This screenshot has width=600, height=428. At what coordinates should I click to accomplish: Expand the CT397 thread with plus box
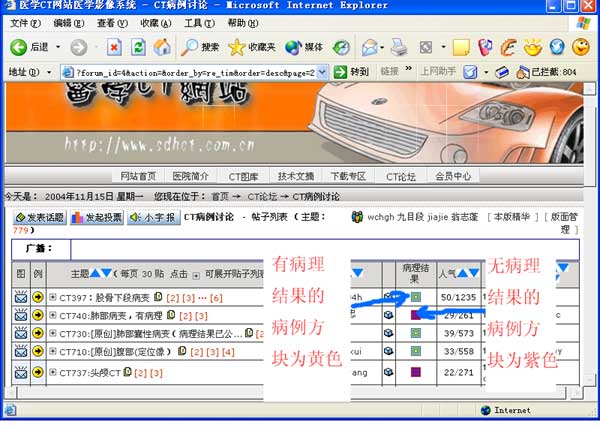[x=53, y=297]
